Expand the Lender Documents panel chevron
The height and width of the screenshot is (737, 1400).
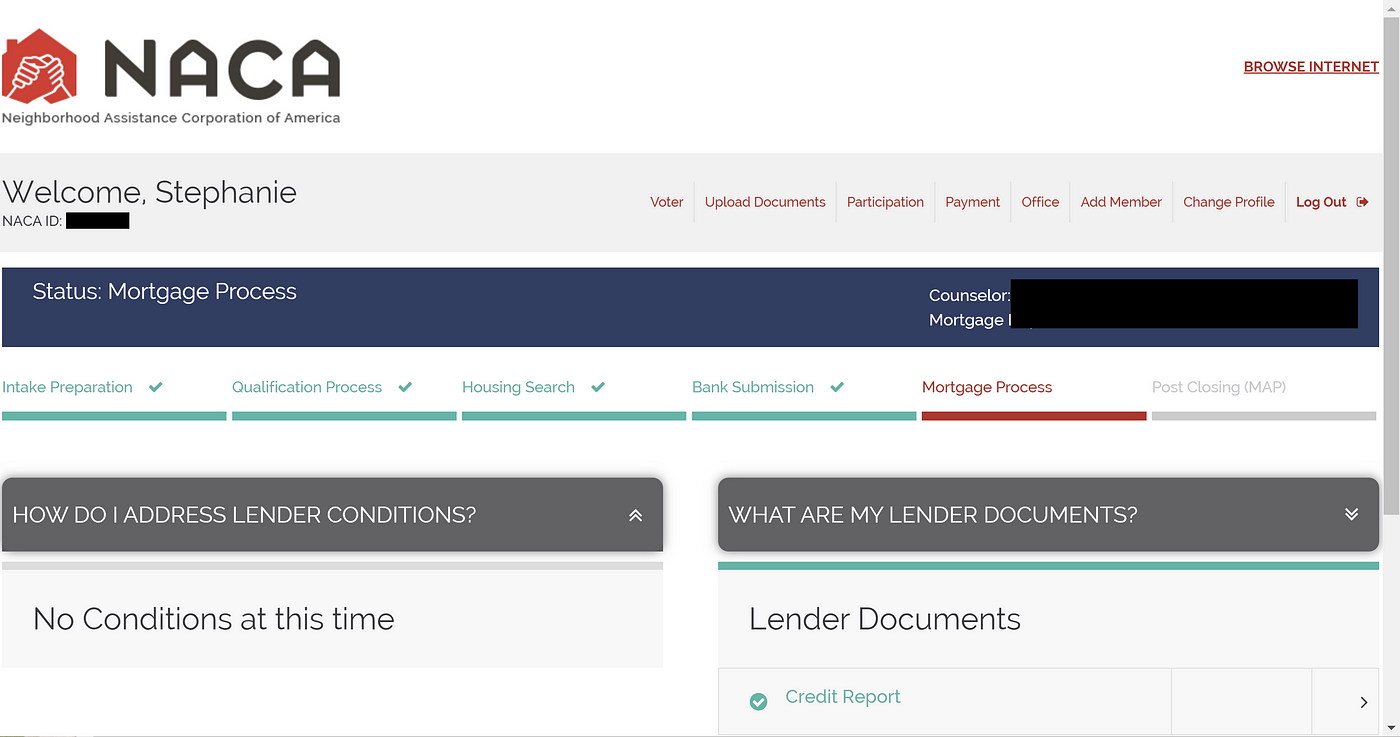click(x=1352, y=514)
